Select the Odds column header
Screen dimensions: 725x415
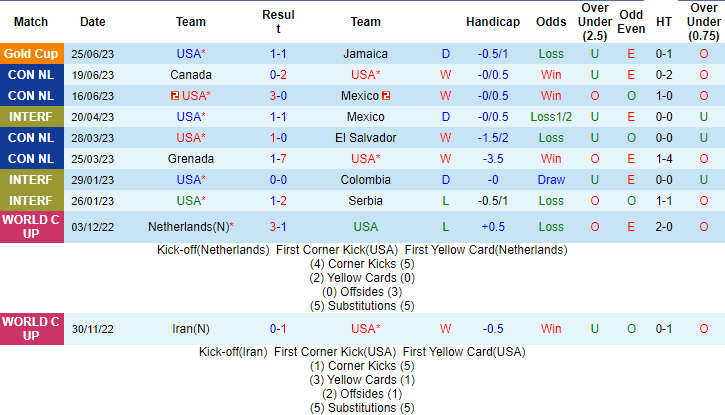click(x=551, y=22)
